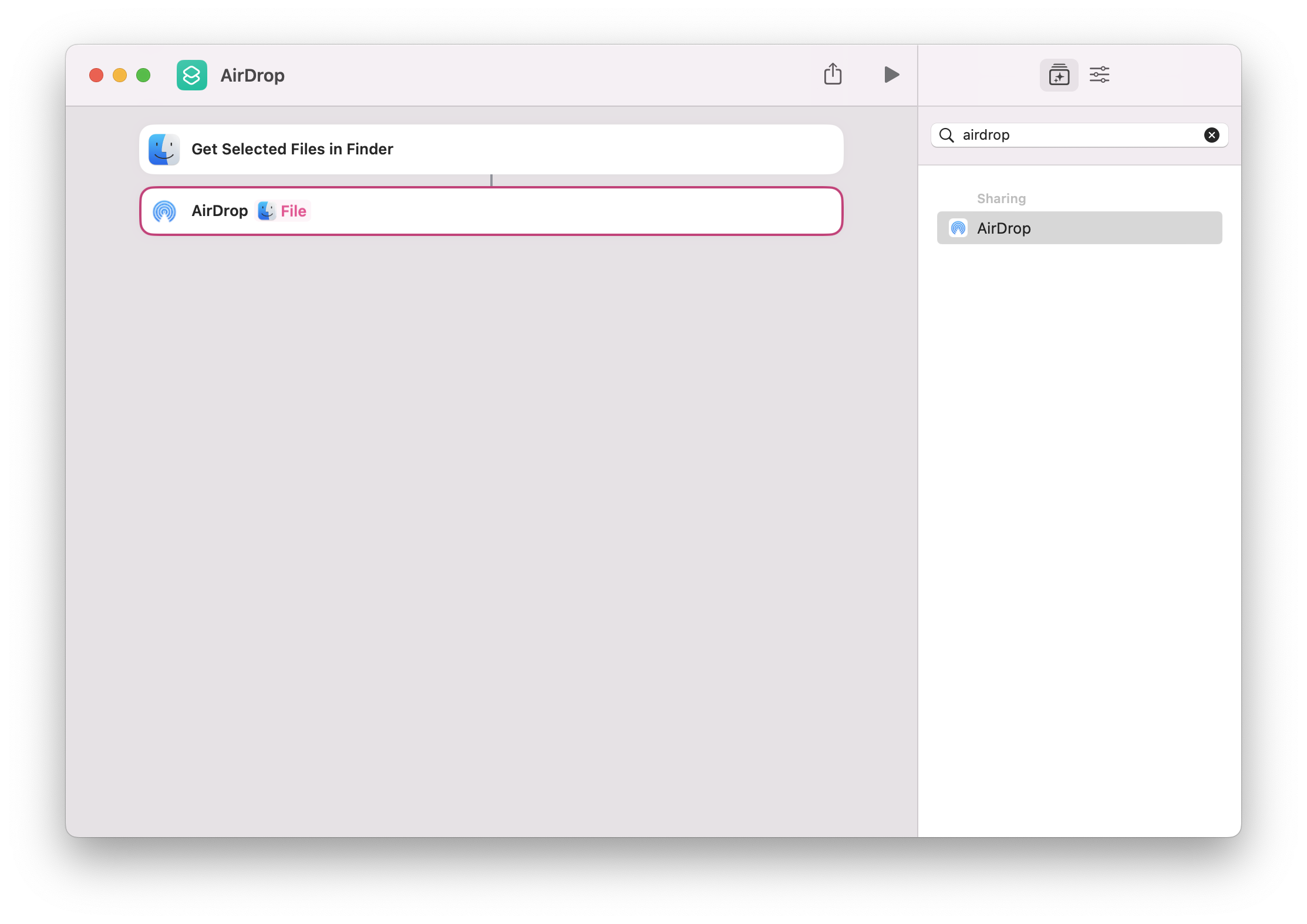Run the shortcut with the play button
The width and height of the screenshot is (1307, 924).
click(x=891, y=75)
